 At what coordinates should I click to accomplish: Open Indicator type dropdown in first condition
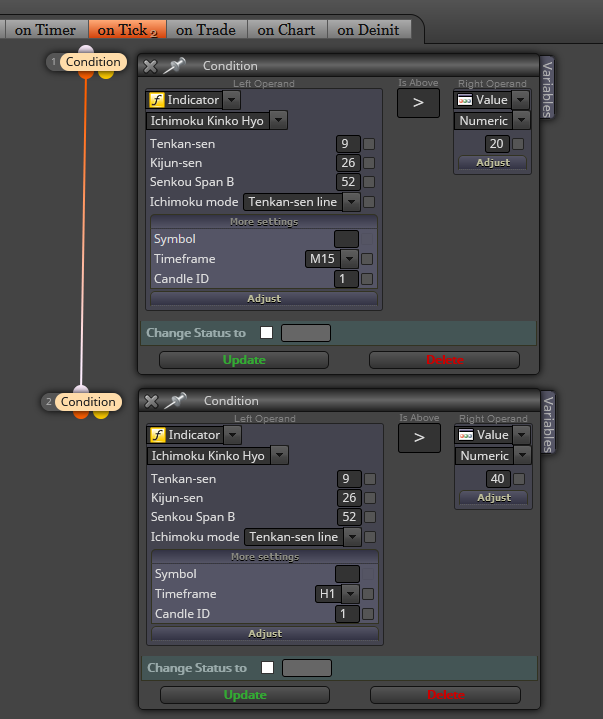[232, 100]
